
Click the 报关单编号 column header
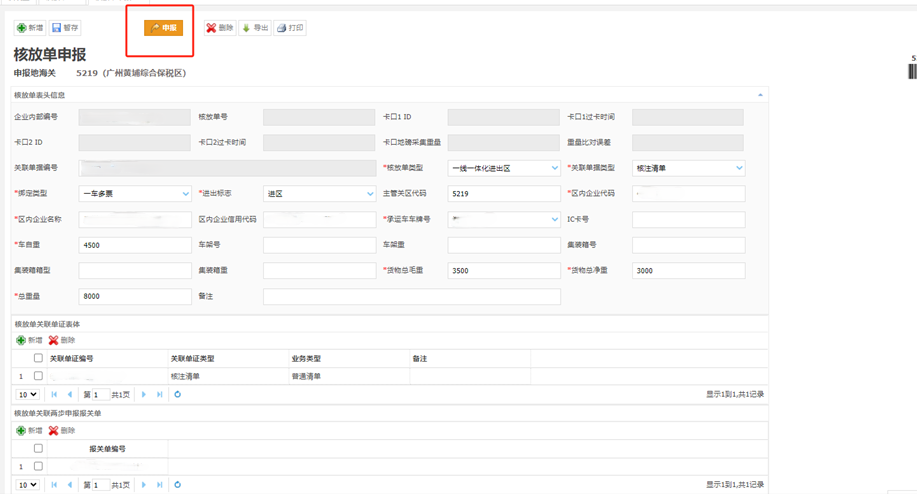tap(108, 449)
